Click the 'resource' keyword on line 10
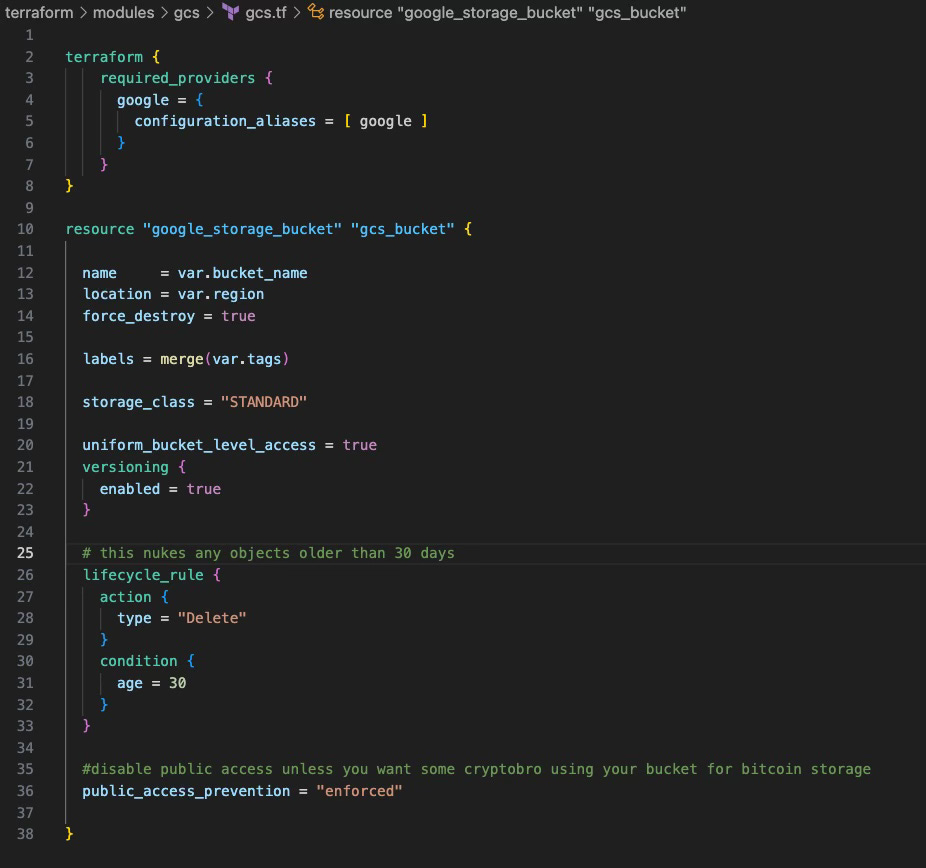Viewport: 926px width, 868px height. point(100,229)
